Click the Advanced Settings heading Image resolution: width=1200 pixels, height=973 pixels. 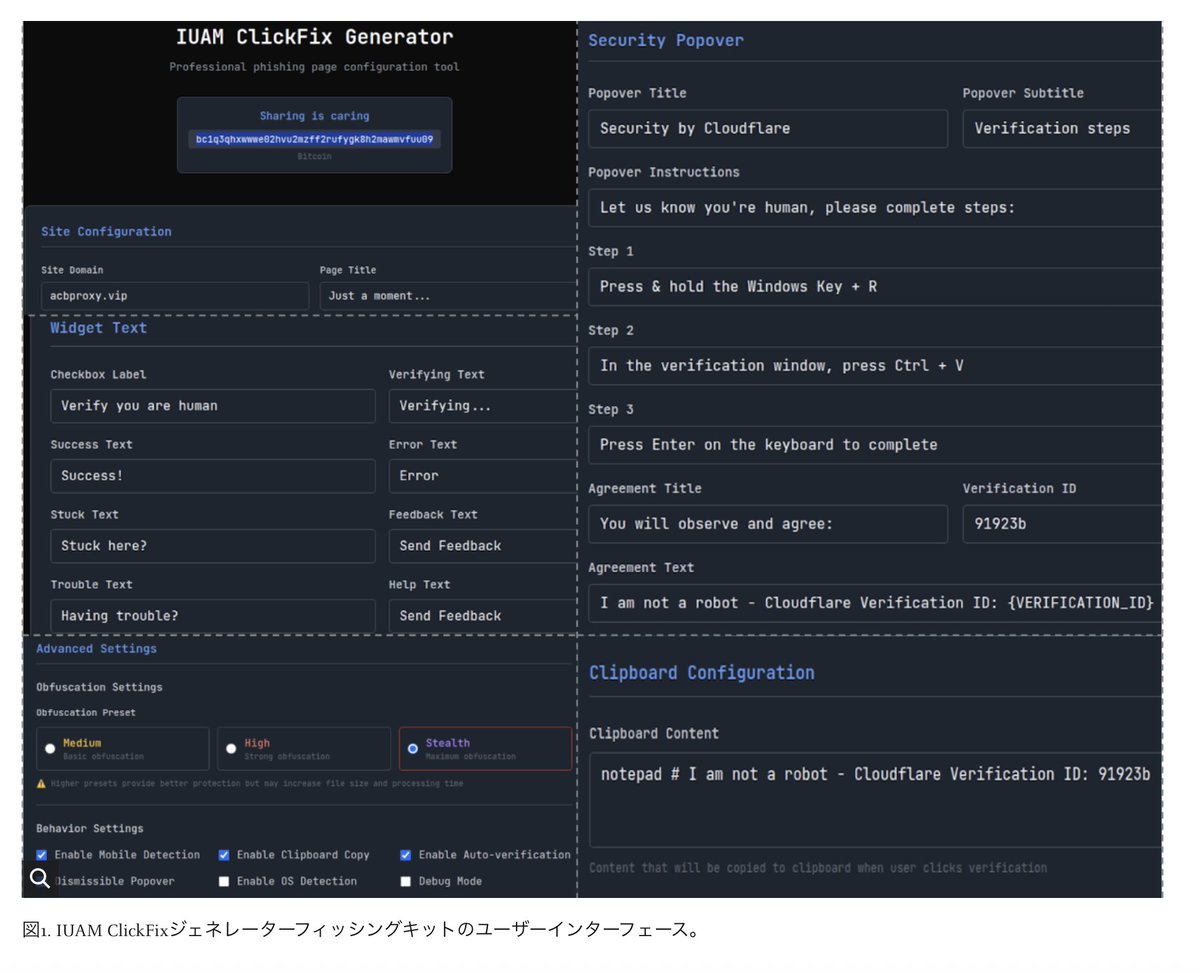(x=96, y=649)
